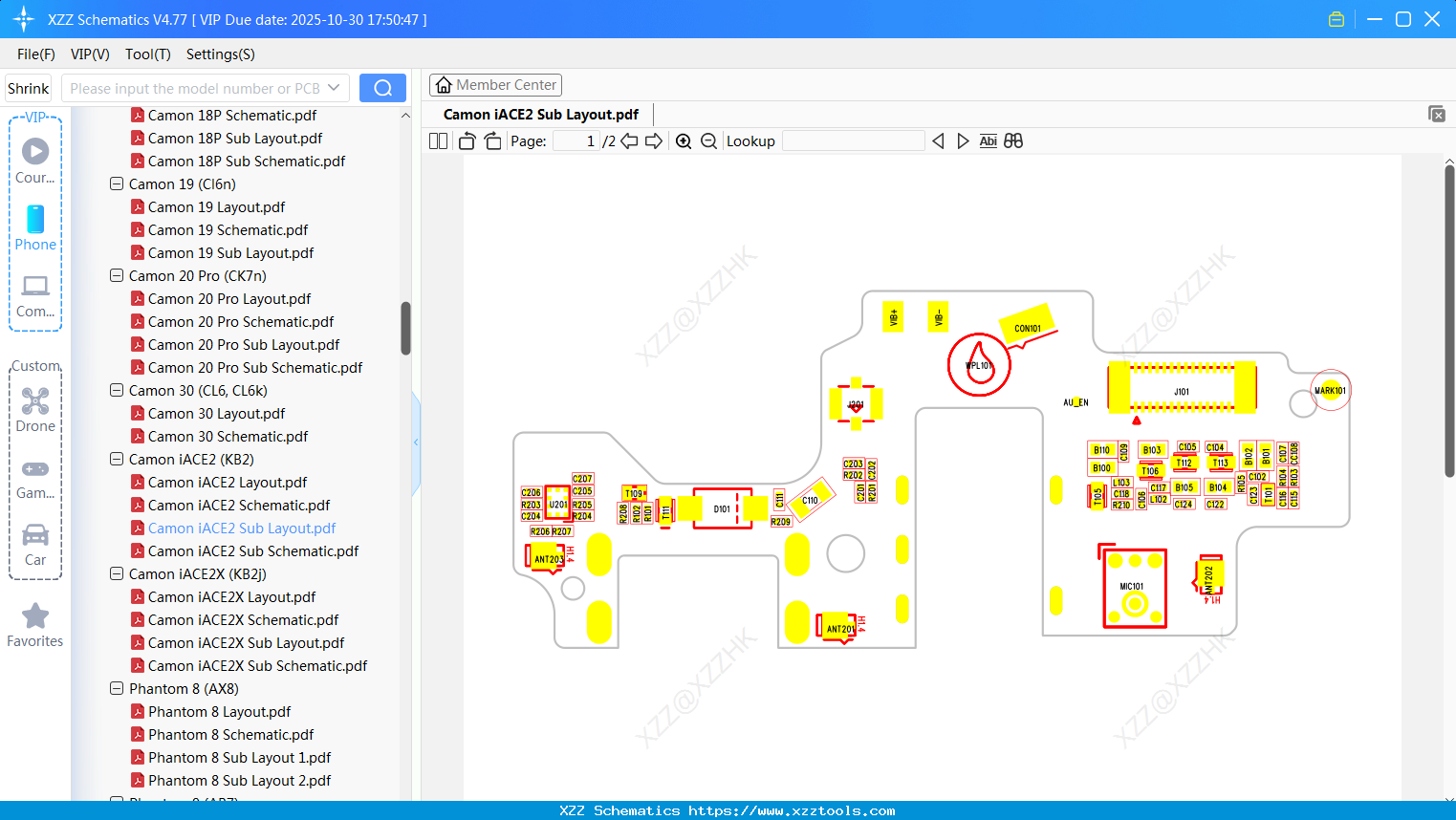Open the Settings(S) menu
The height and width of the screenshot is (820, 1456).
click(221, 54)
